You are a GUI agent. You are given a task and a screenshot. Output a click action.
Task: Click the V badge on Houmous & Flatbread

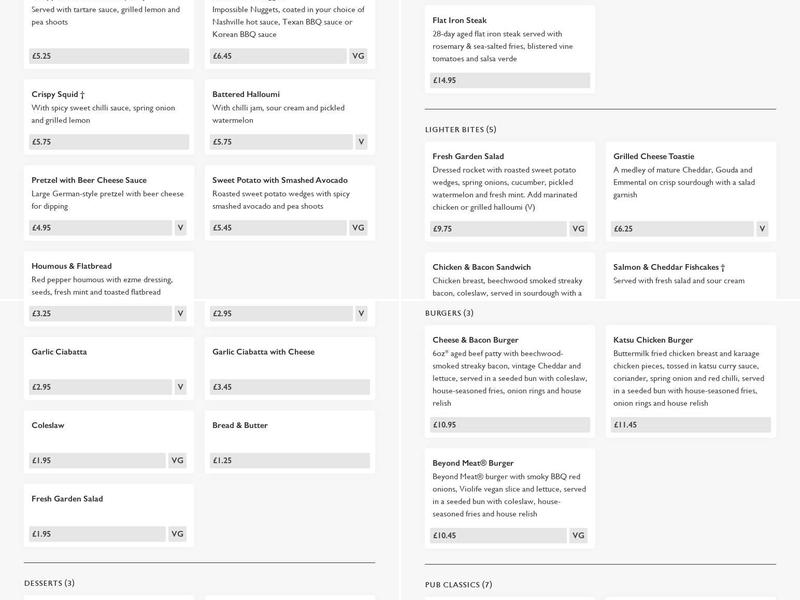(x=181, y=313)
